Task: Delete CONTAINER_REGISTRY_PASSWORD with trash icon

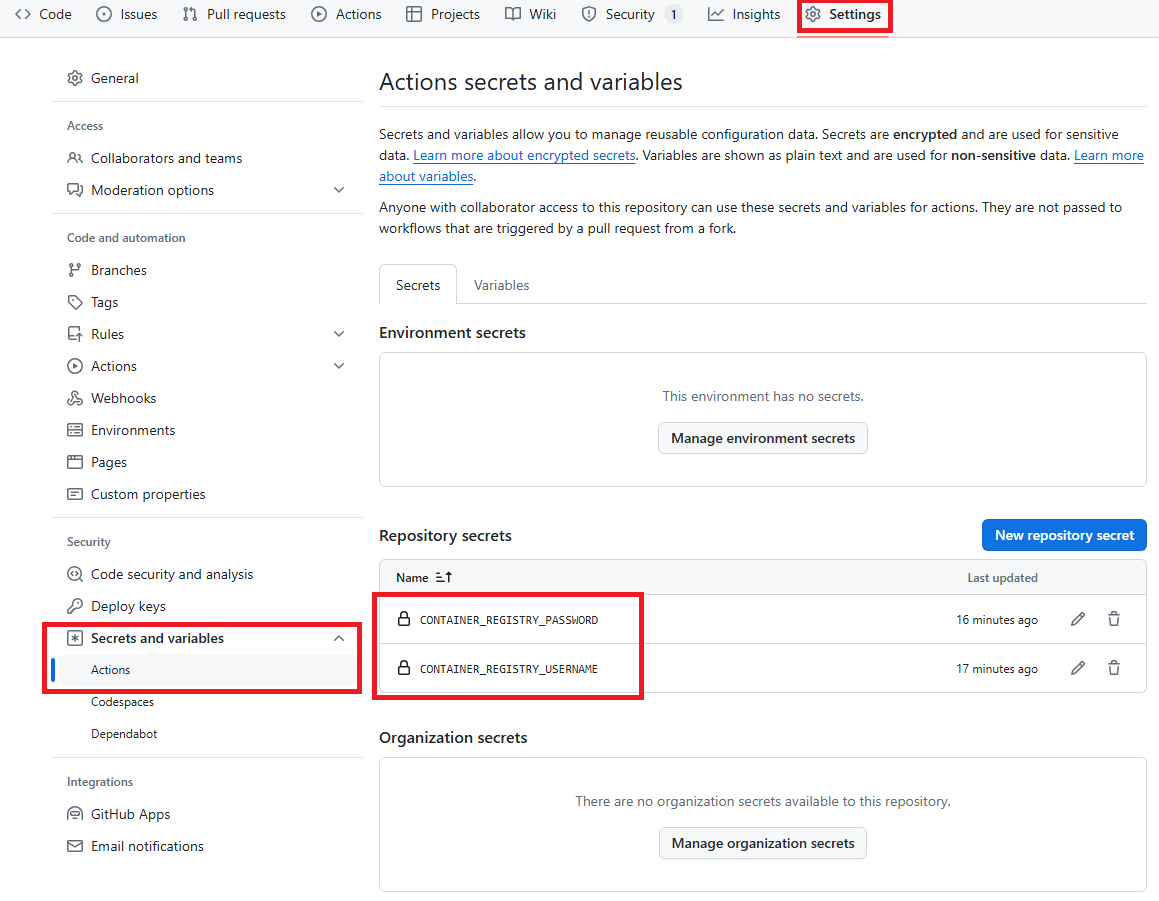Action: coord(1114,619)
